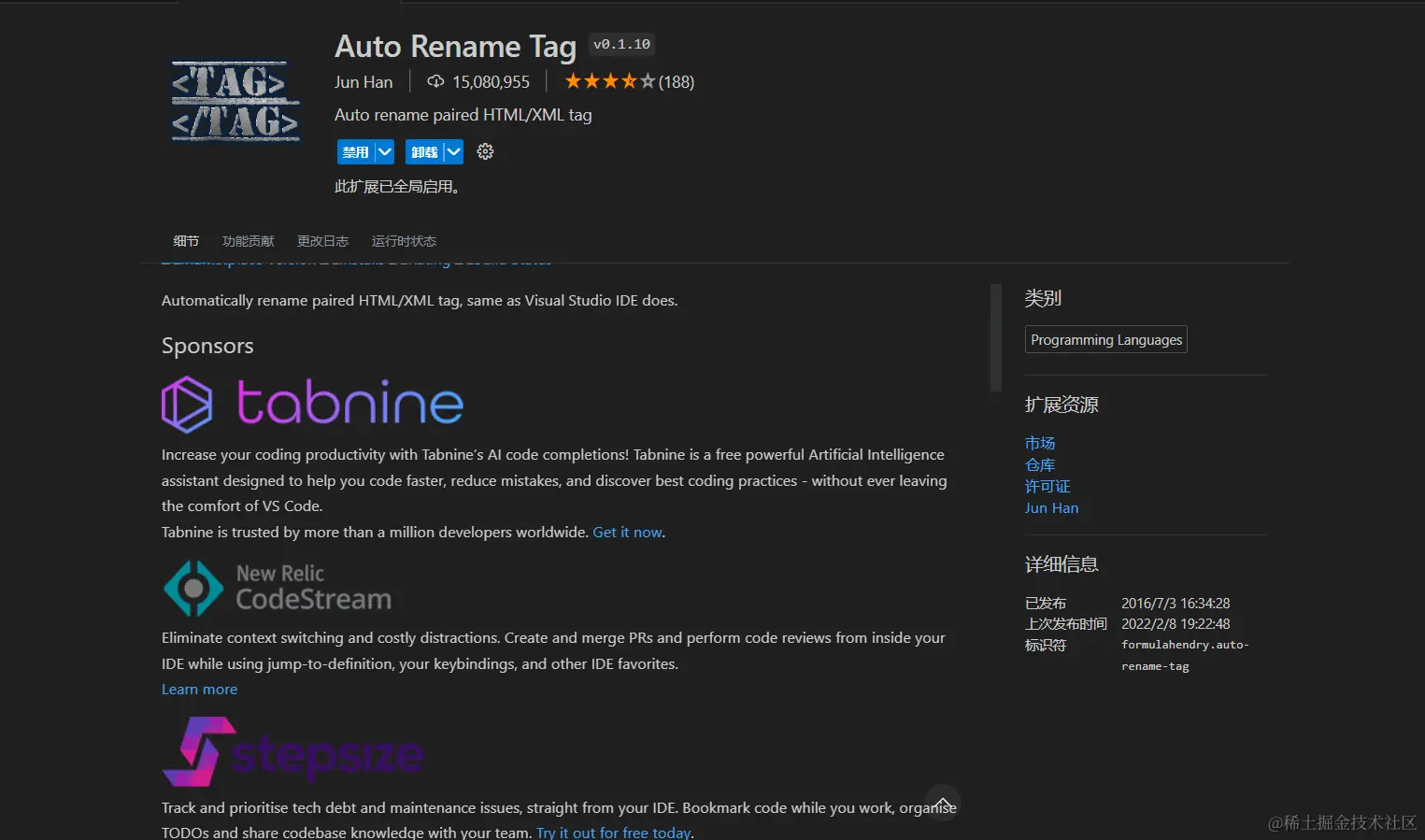Screen dimensions: 1425x840
Task: Select the Programming Languages category tag
Action: [x=1106, y=339]
